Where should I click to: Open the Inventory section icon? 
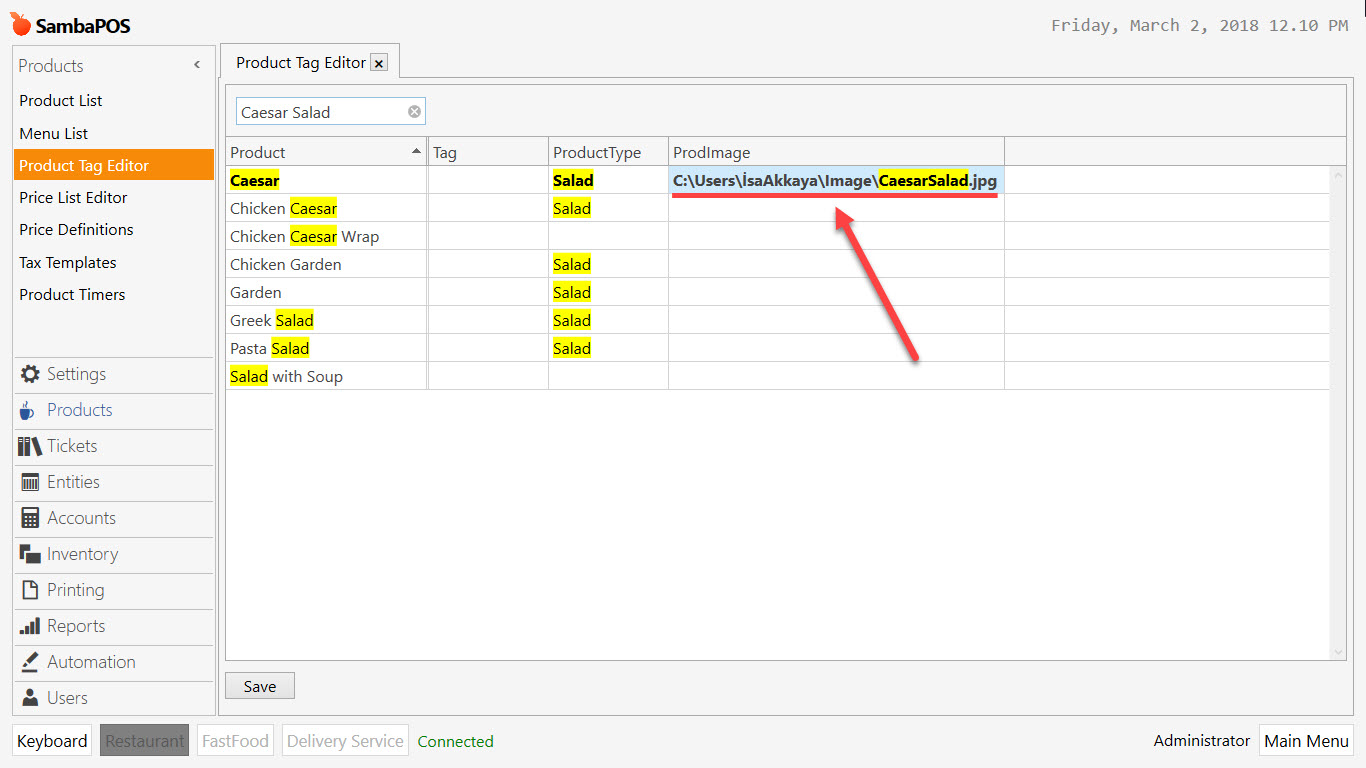click(30, 554)
